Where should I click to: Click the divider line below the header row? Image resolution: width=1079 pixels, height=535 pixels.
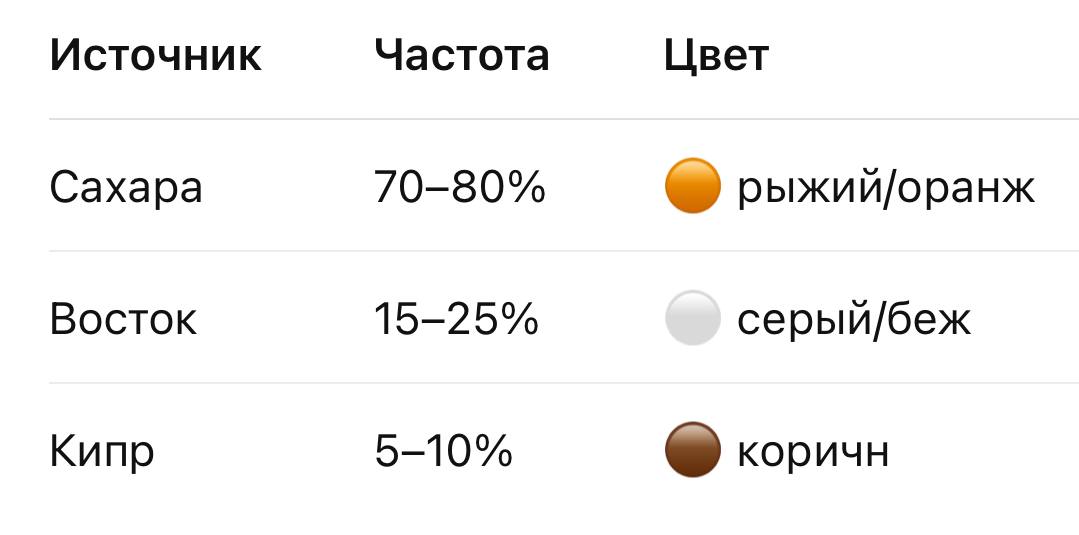coord(560,119)
